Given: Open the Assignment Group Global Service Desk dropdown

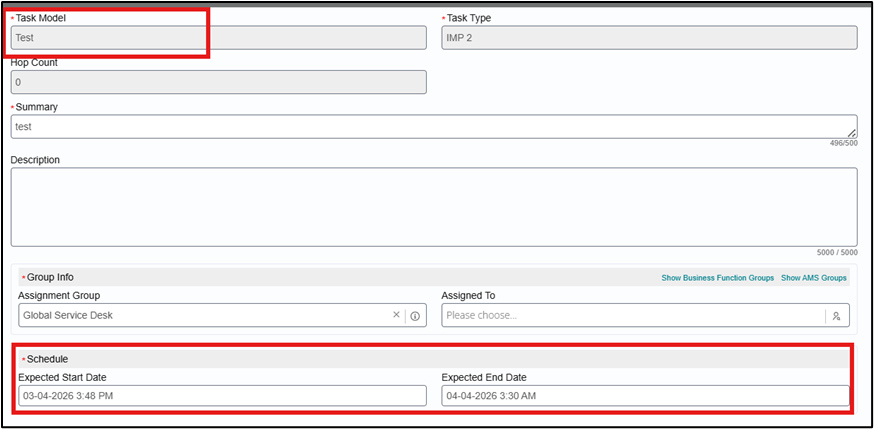Looking at the screenshot, I should pos(204,315).
